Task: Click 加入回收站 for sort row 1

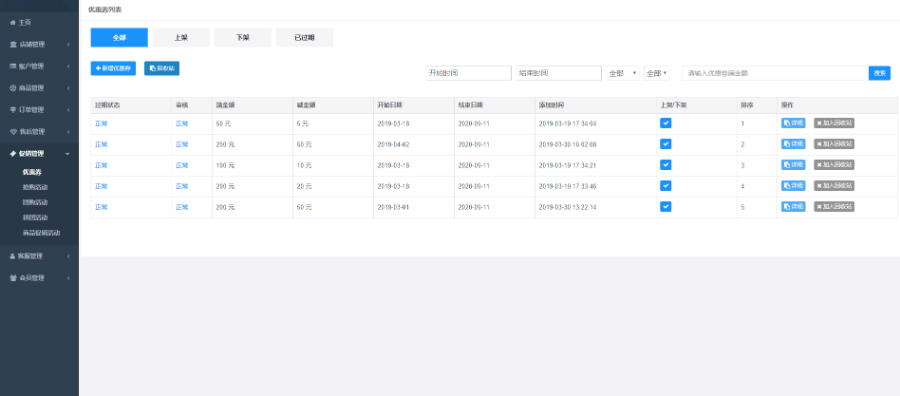Action: pyautogui.click(x=834, y=123)
